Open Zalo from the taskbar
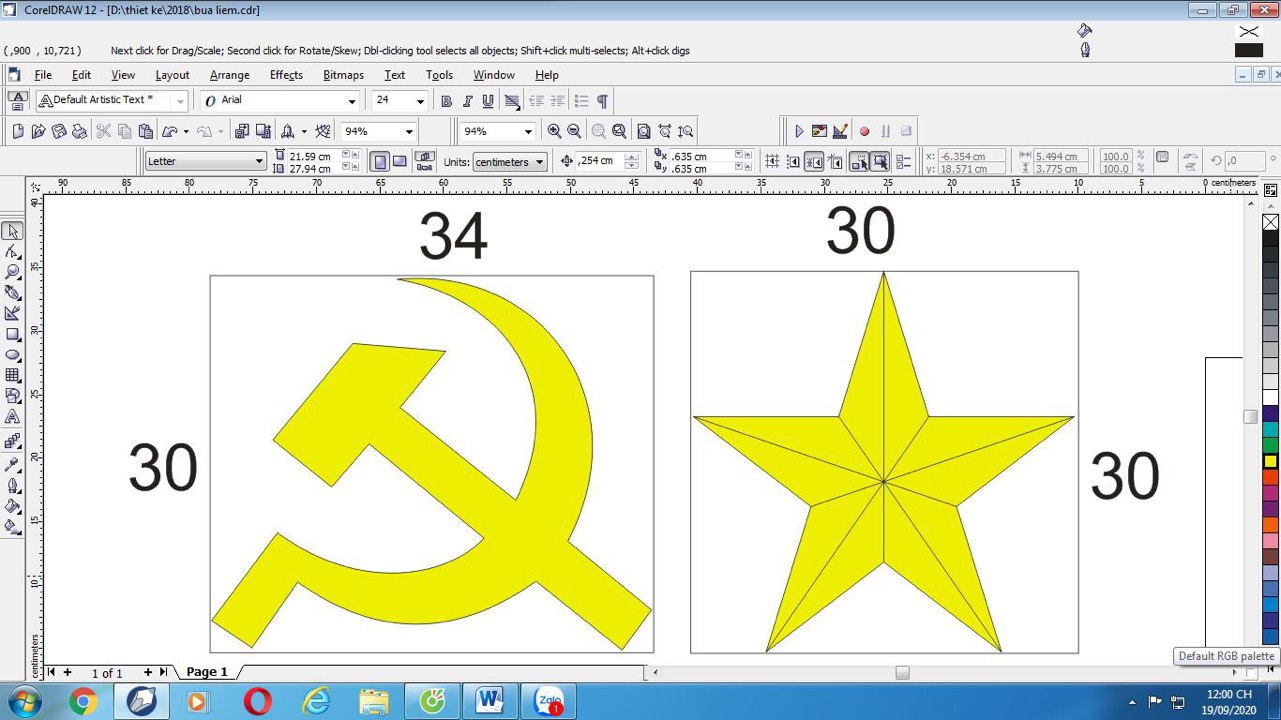This screenshot has height=720, width=1281. click(548, 702)
